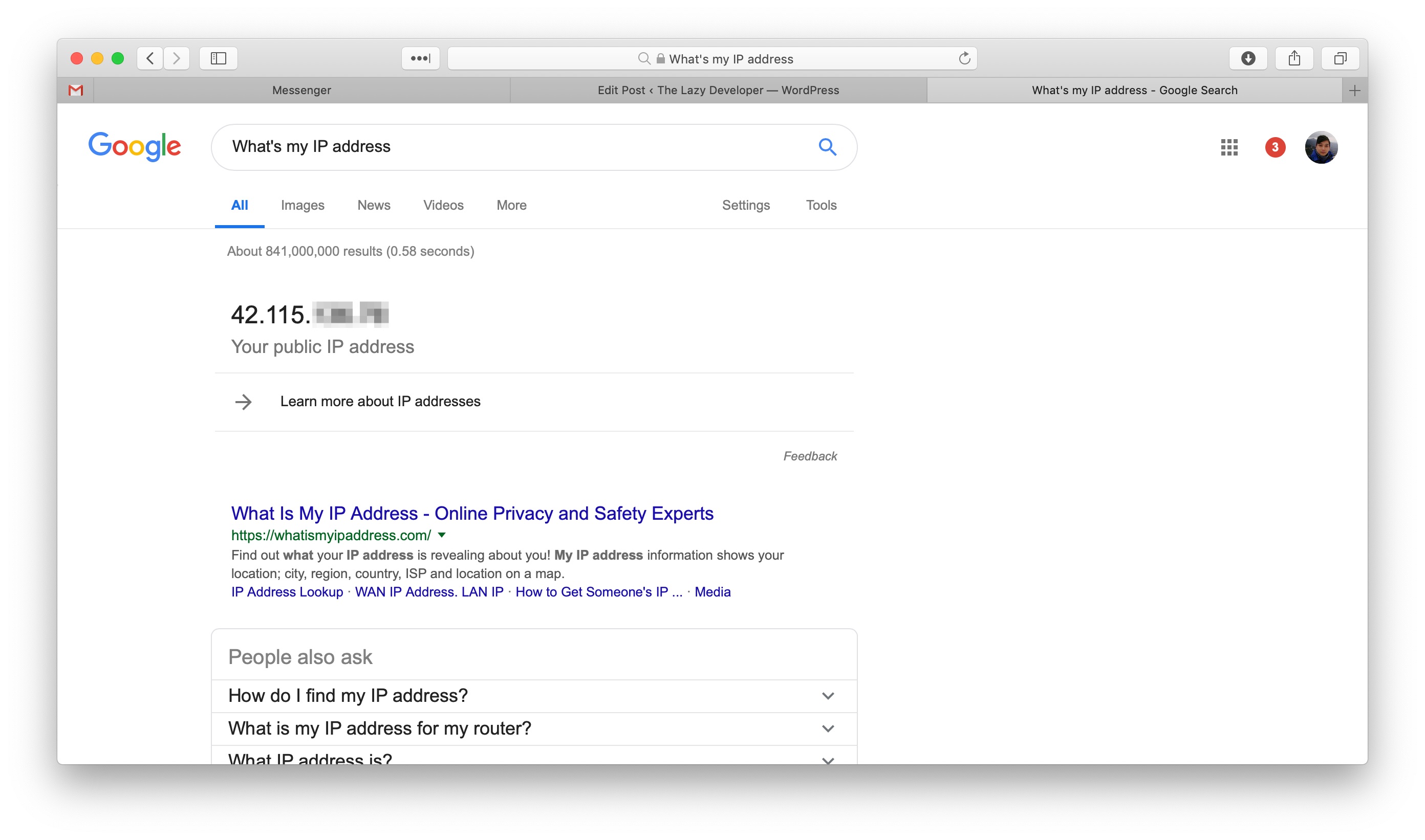
Task: Open the Google apps grid icon
Action: click(1228, 147)
